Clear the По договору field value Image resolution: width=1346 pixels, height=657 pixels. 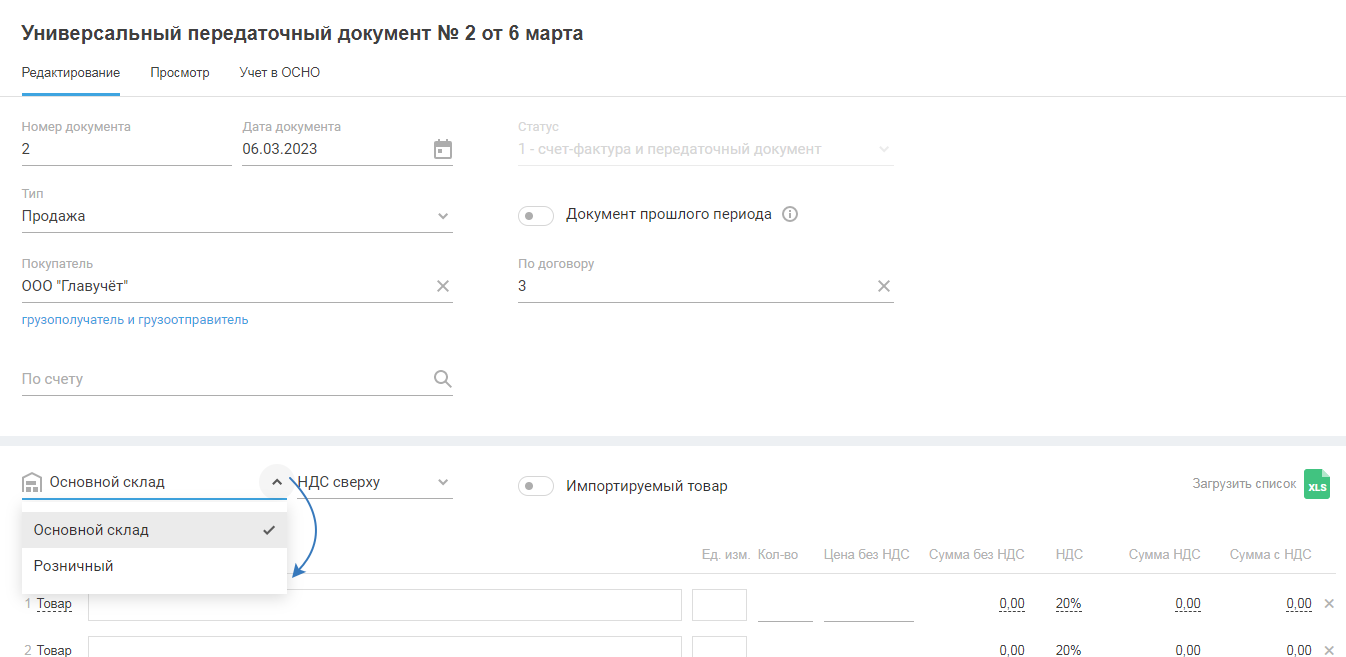(884, 287)
